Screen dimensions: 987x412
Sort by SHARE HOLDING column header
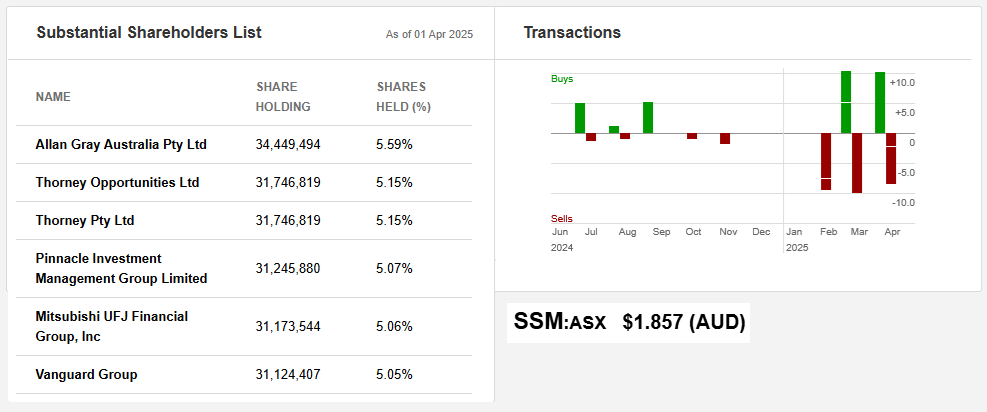pos(283,97)
